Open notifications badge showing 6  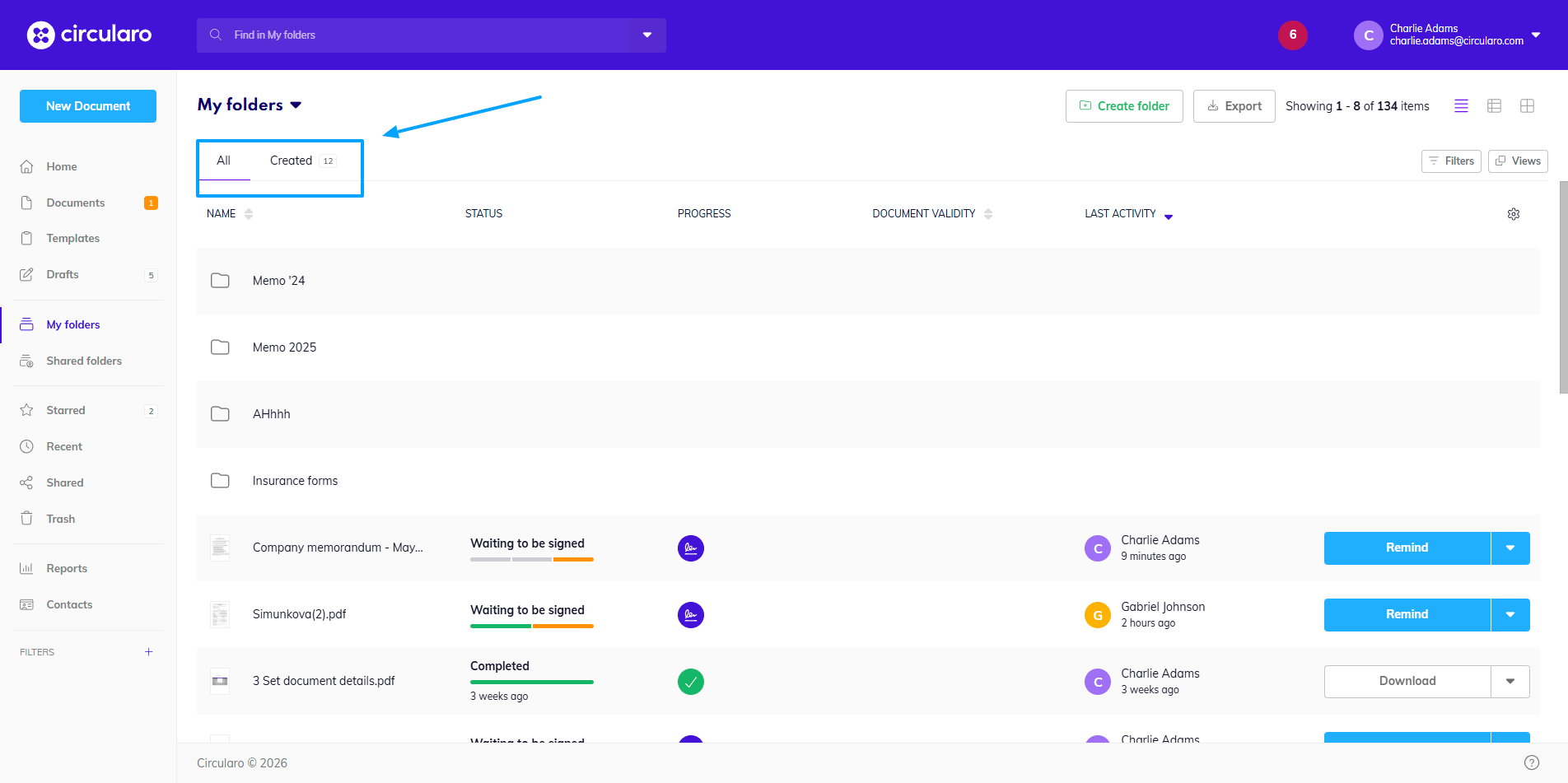point(1292,35)
